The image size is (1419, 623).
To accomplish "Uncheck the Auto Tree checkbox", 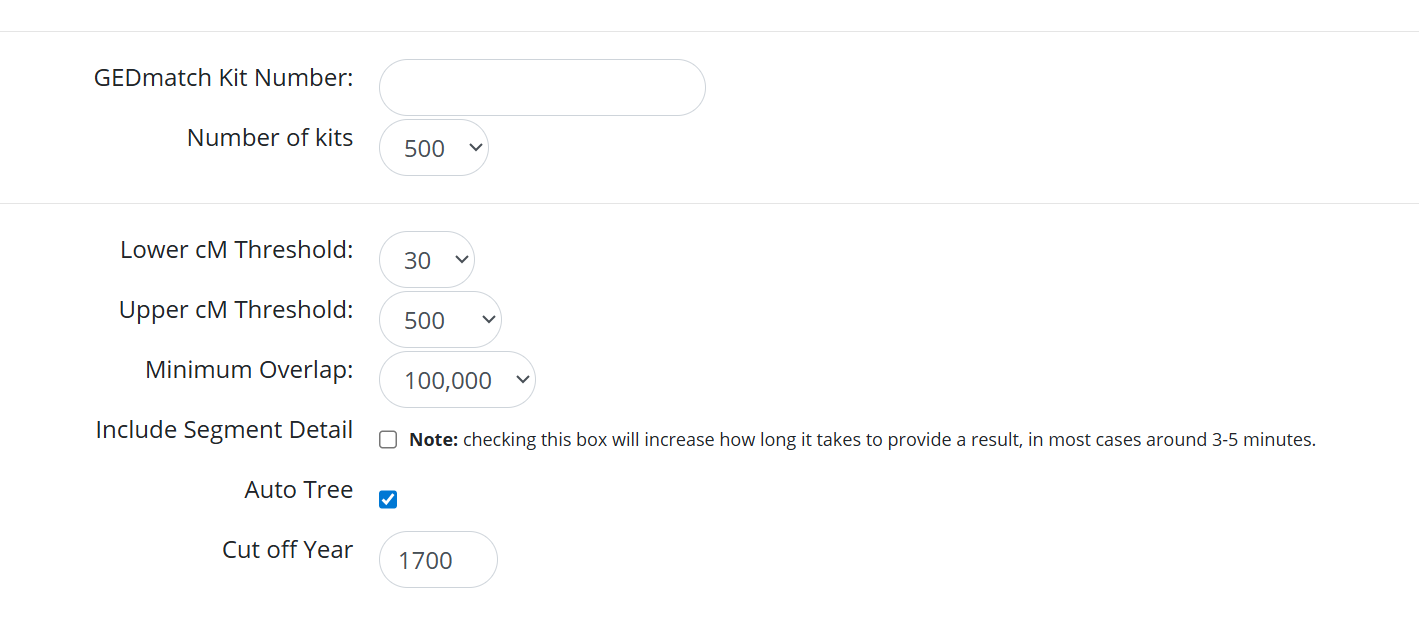I will click(x=388, y=499).
